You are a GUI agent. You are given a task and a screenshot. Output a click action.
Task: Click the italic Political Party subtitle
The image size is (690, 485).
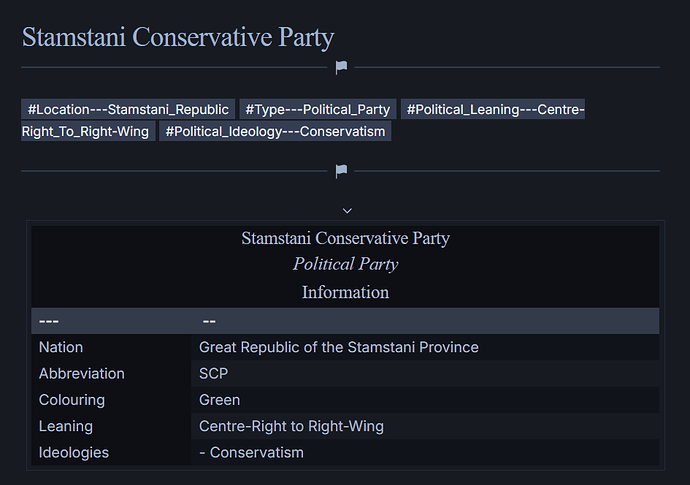click(x=345, y=264)
